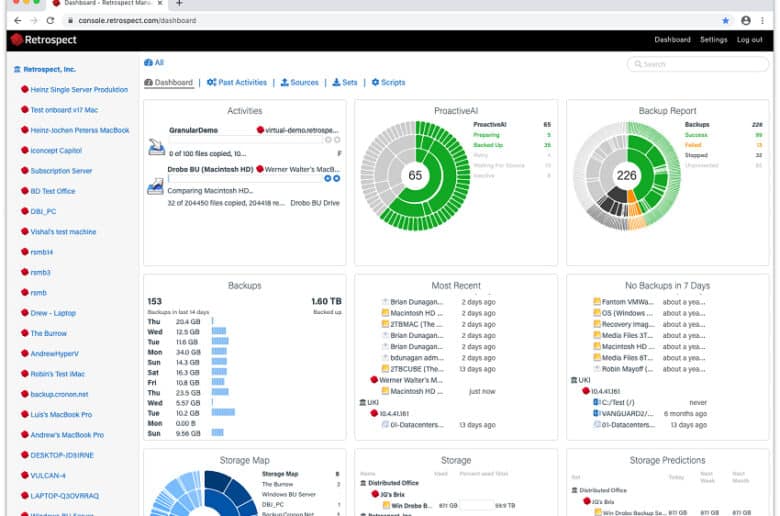Open BD Test Office server
The image size is (780, 516).
(53, 192)
